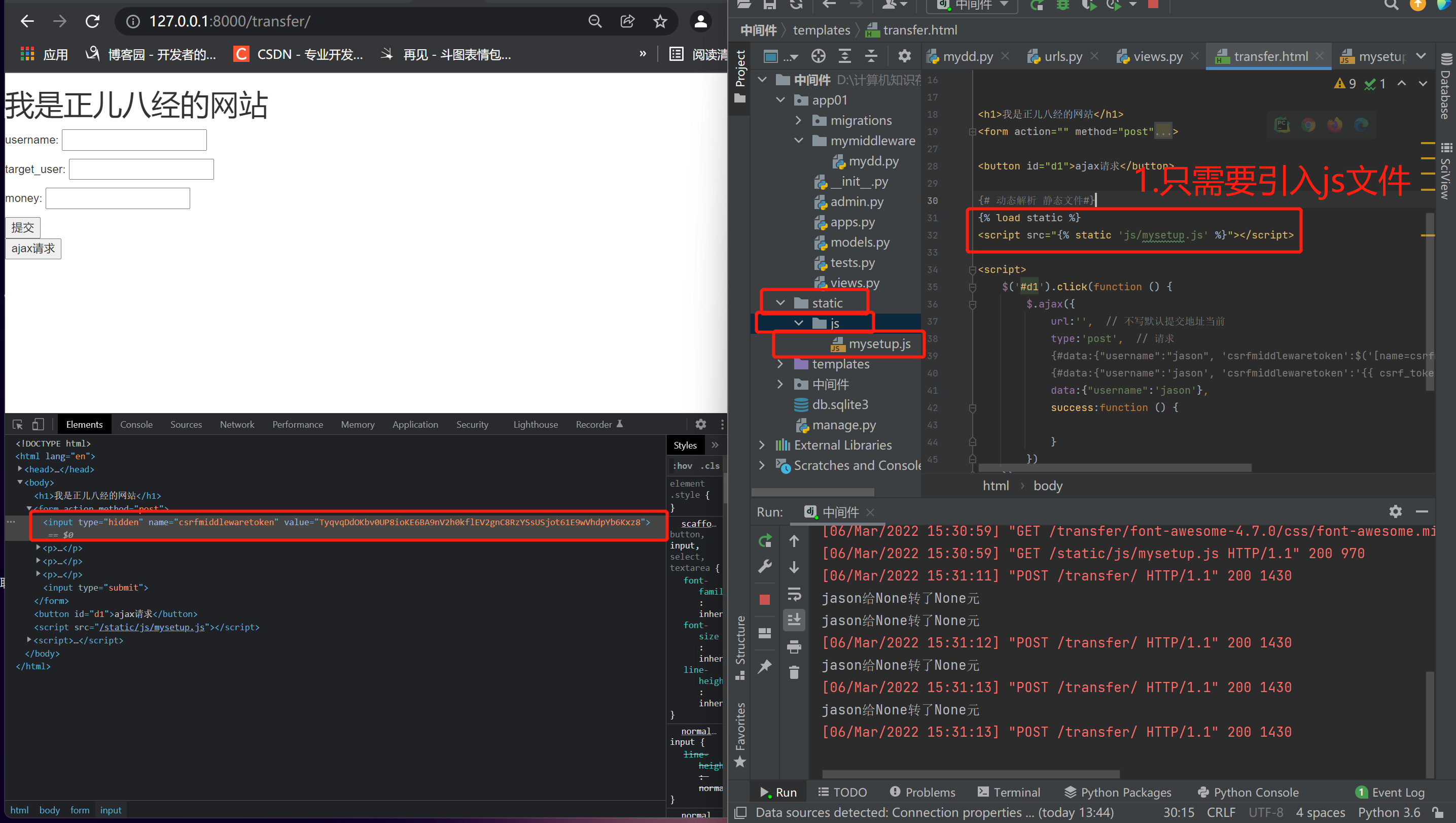Expand Scratches and Consoles node
1456x823 pixels.
[x=762, y=465]
